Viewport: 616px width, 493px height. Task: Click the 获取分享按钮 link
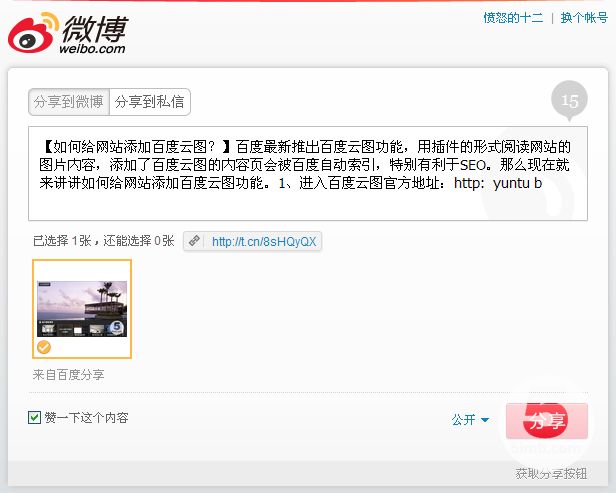551,473
